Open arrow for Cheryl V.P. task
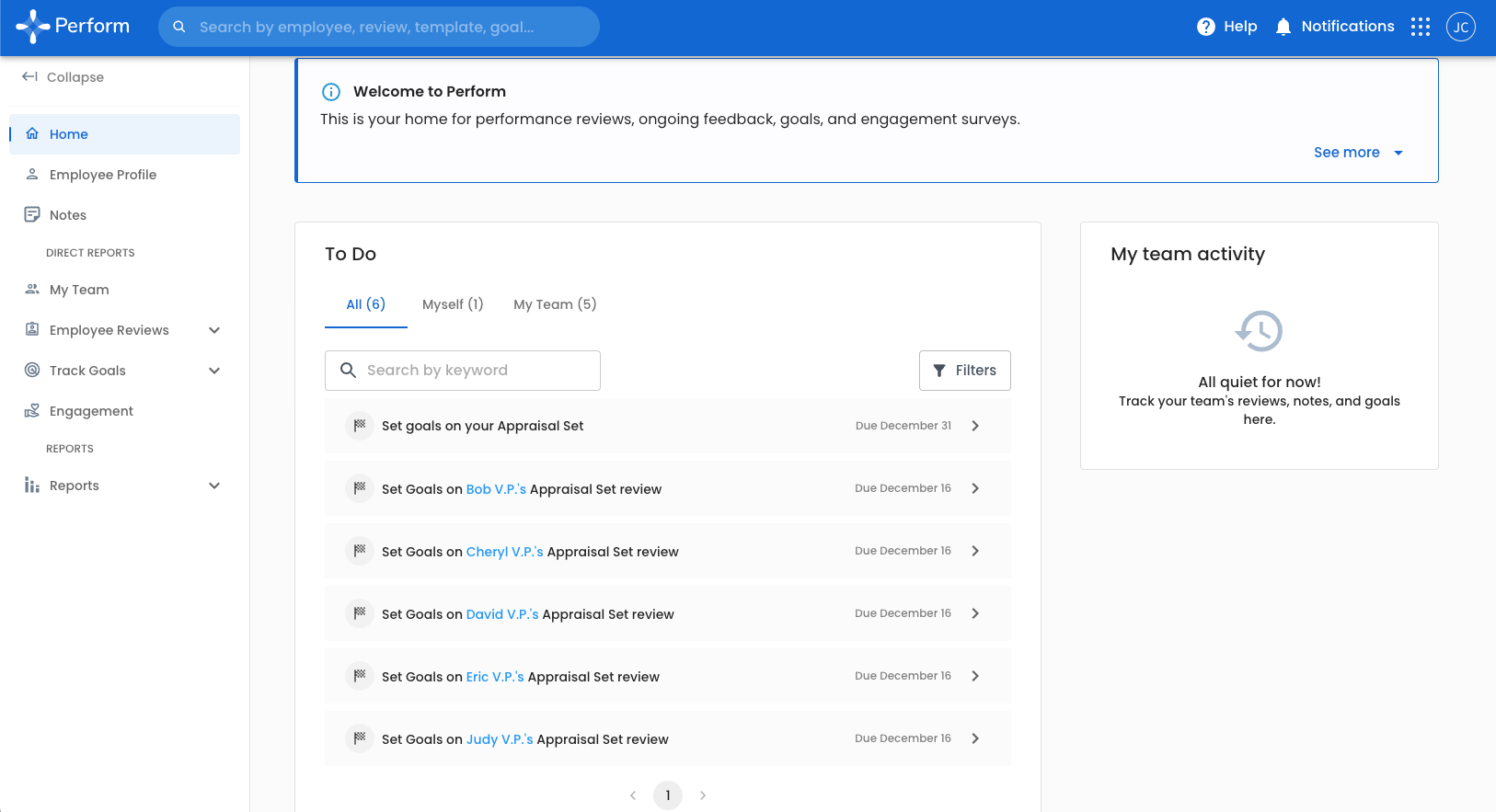This screenshot has height=812, width=1496. pos(975,551)
